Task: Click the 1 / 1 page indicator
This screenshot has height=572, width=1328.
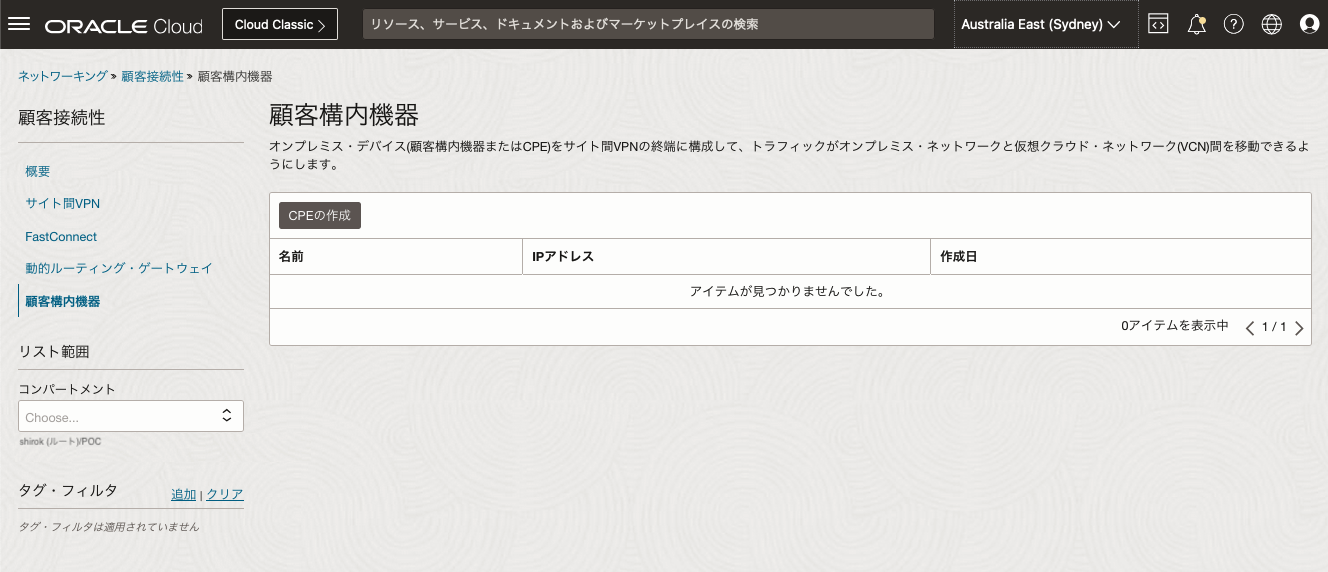Action: [1274, 327]
